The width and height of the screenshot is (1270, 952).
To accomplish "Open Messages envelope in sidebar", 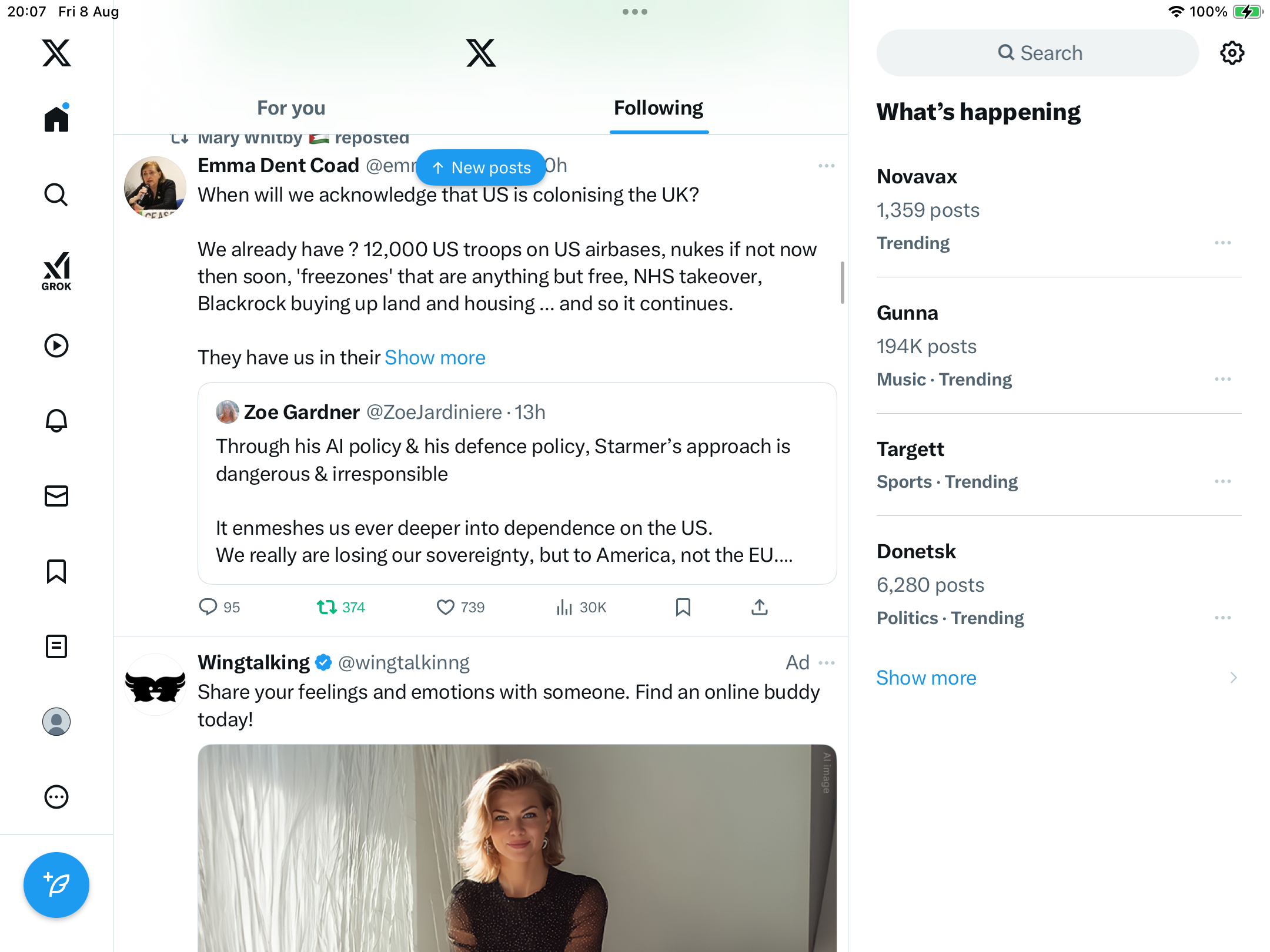I will pos(56,496).
